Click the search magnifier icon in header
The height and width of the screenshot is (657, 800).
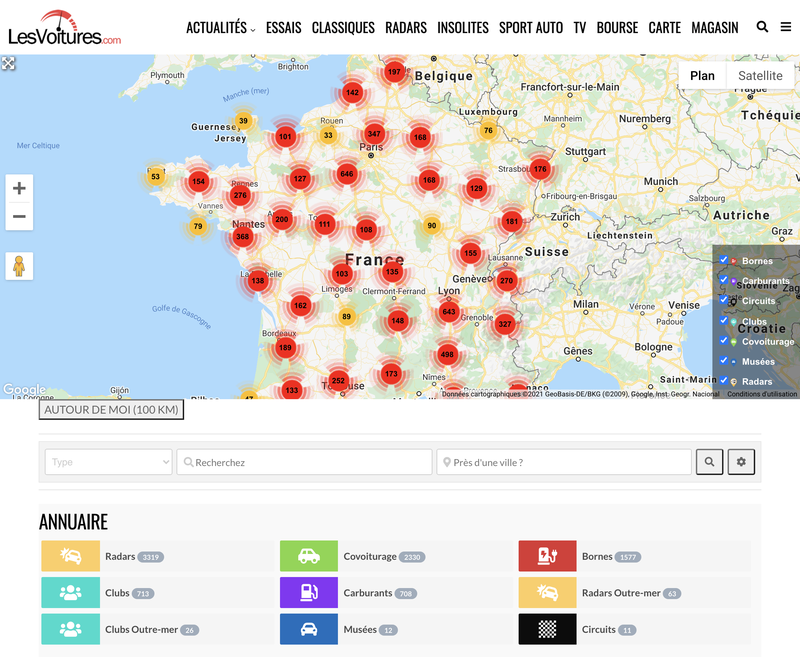762,27
